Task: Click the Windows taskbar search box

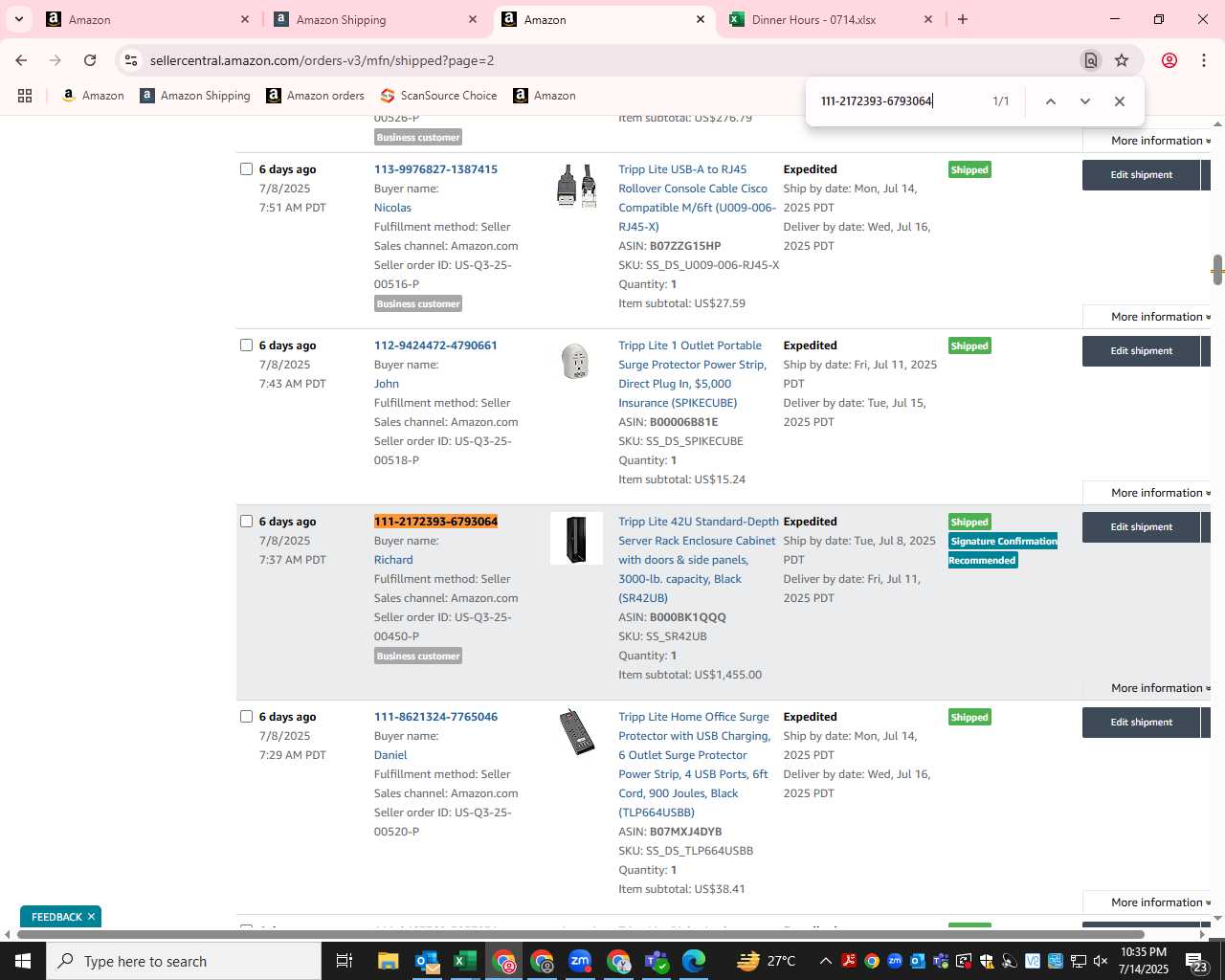Action: (x=183, y=961)
